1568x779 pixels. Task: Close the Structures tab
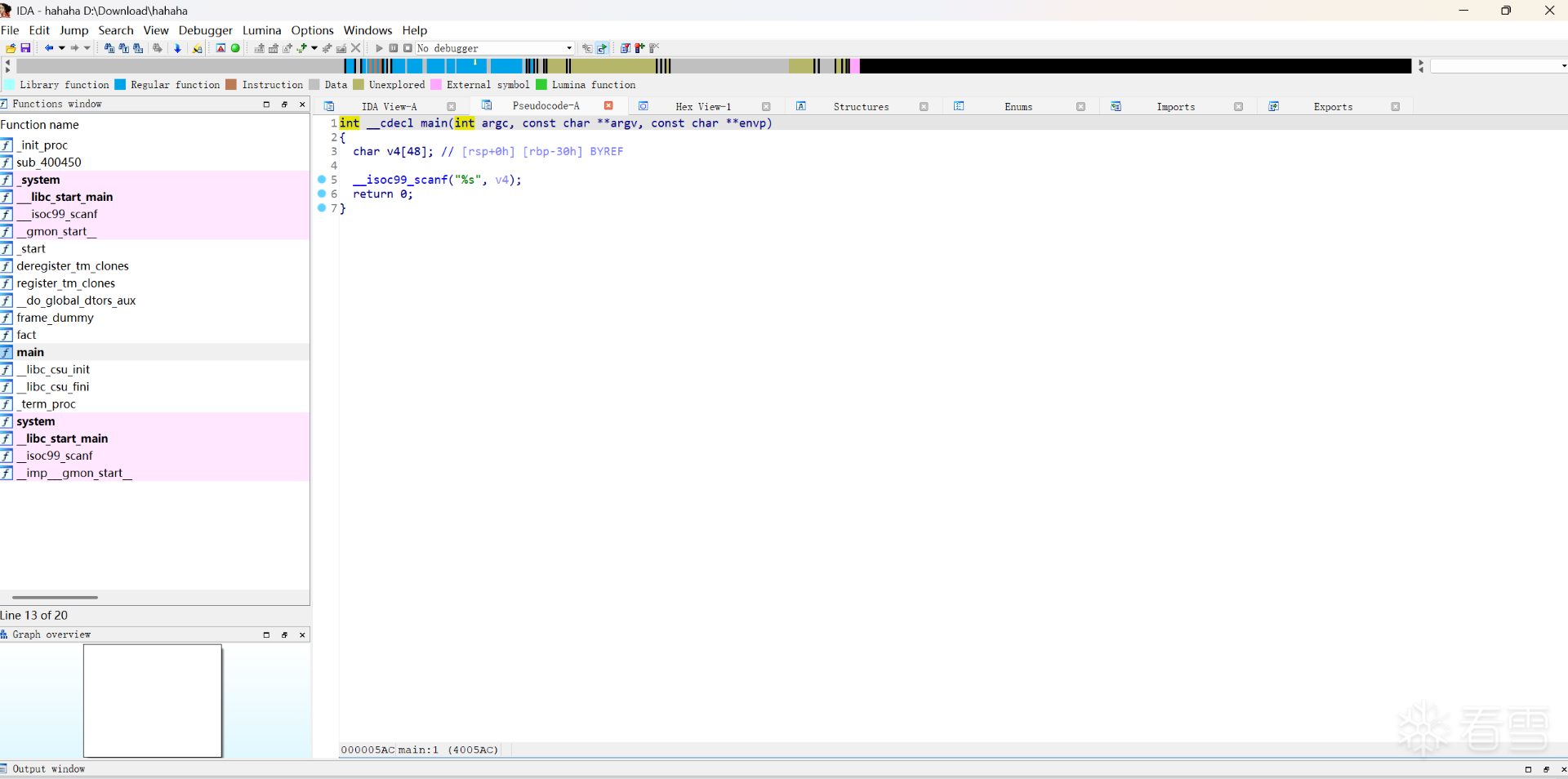point(924,107)
